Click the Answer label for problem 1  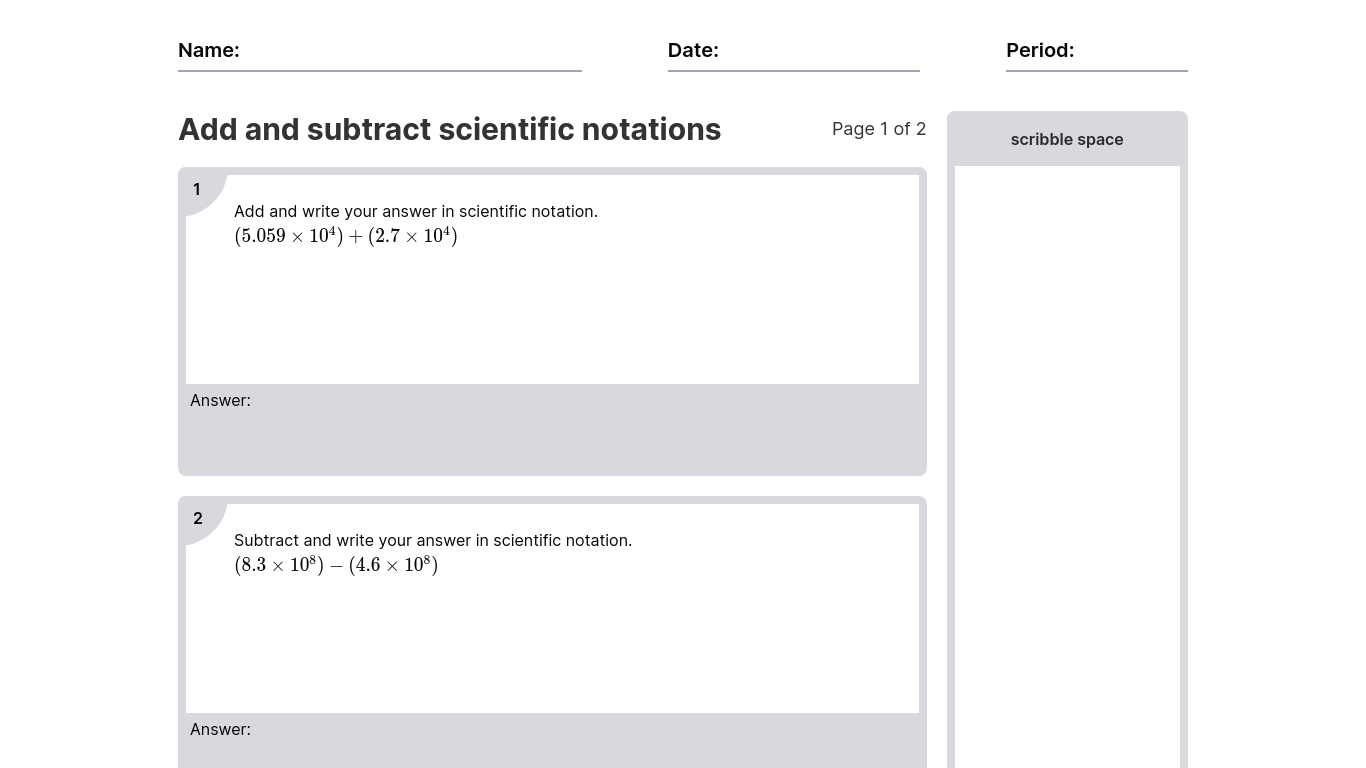coord(220,400)
